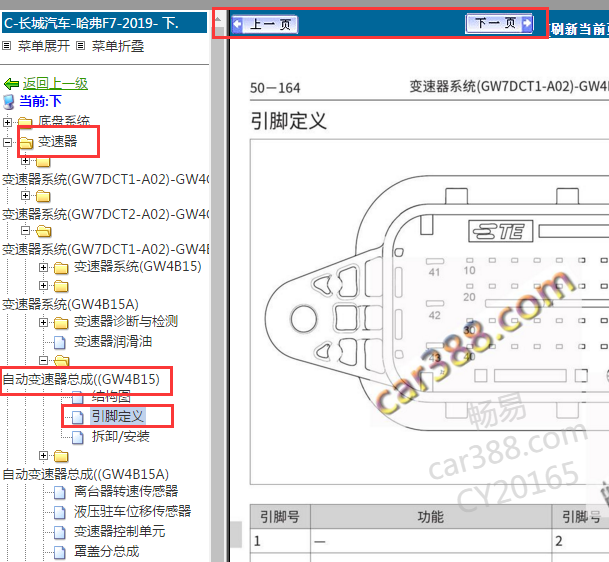Click 液压驻车位移传感器 page icon
The height and width of the screenshot is (562, 609).
point(59,512)
